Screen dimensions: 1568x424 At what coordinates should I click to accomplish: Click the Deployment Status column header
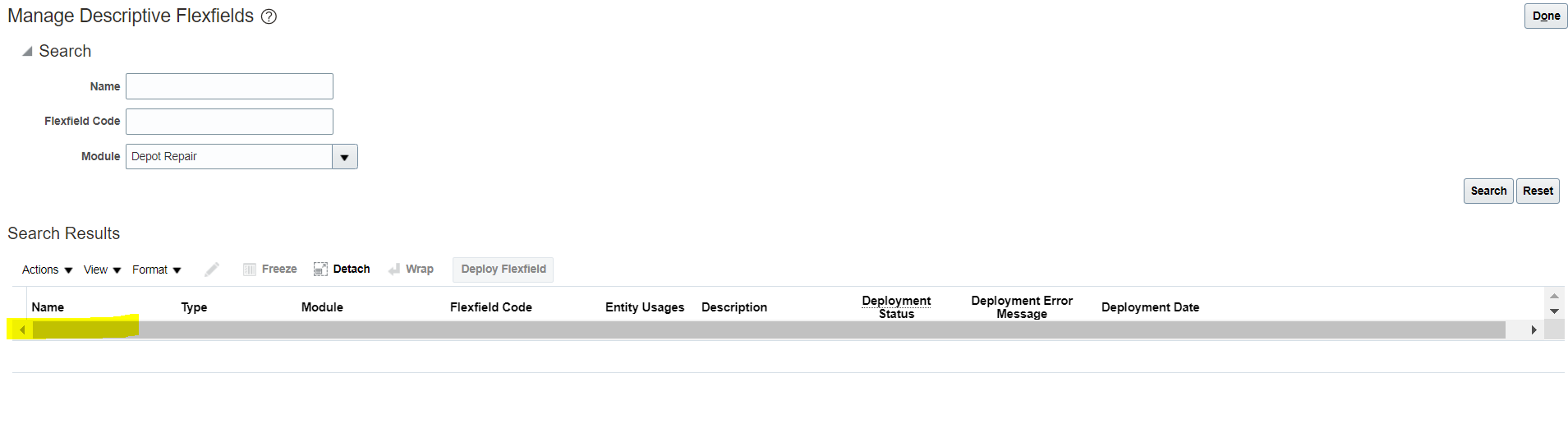click(896, 307)
